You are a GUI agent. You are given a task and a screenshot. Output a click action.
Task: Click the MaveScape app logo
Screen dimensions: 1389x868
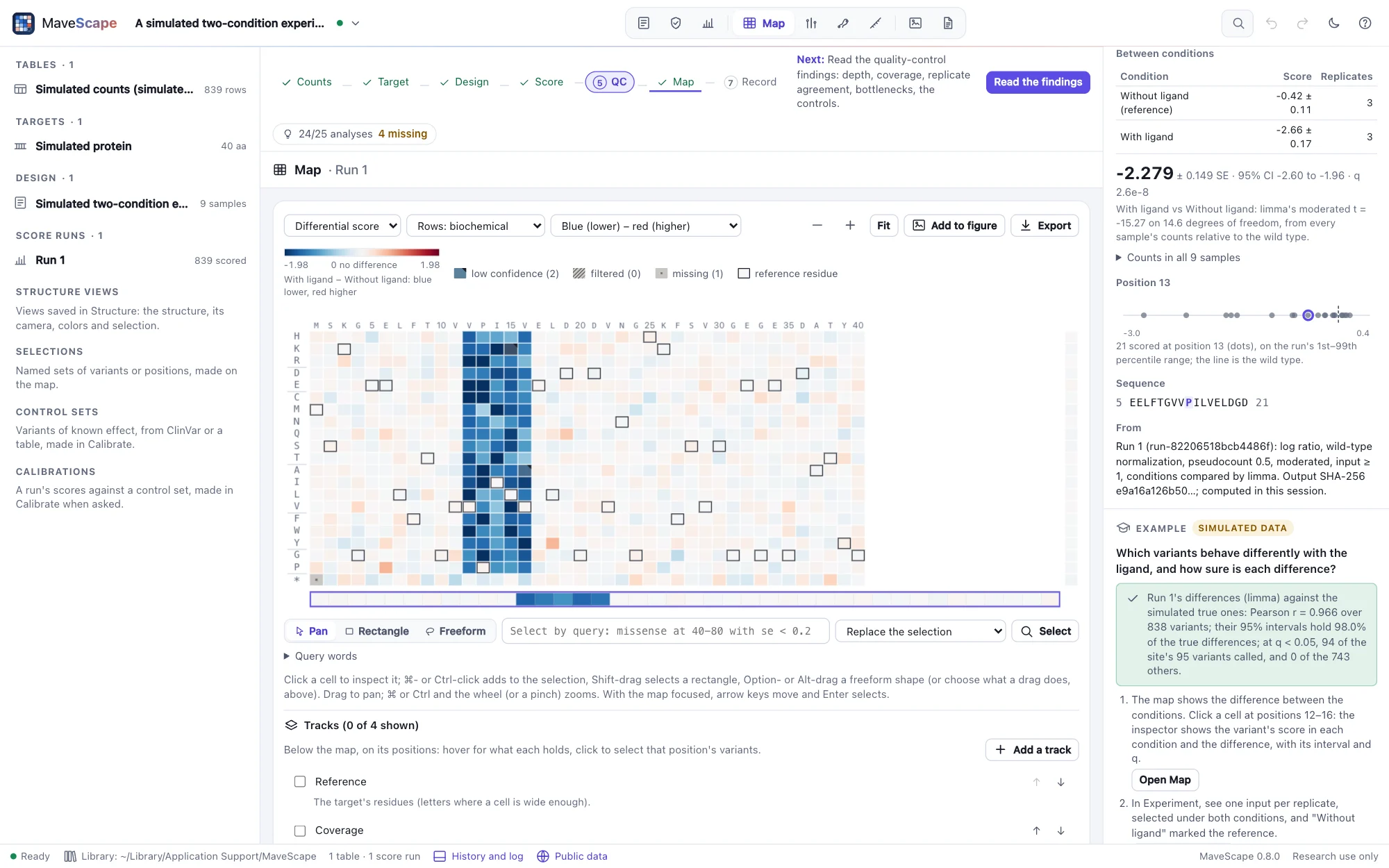coord(24,23)
